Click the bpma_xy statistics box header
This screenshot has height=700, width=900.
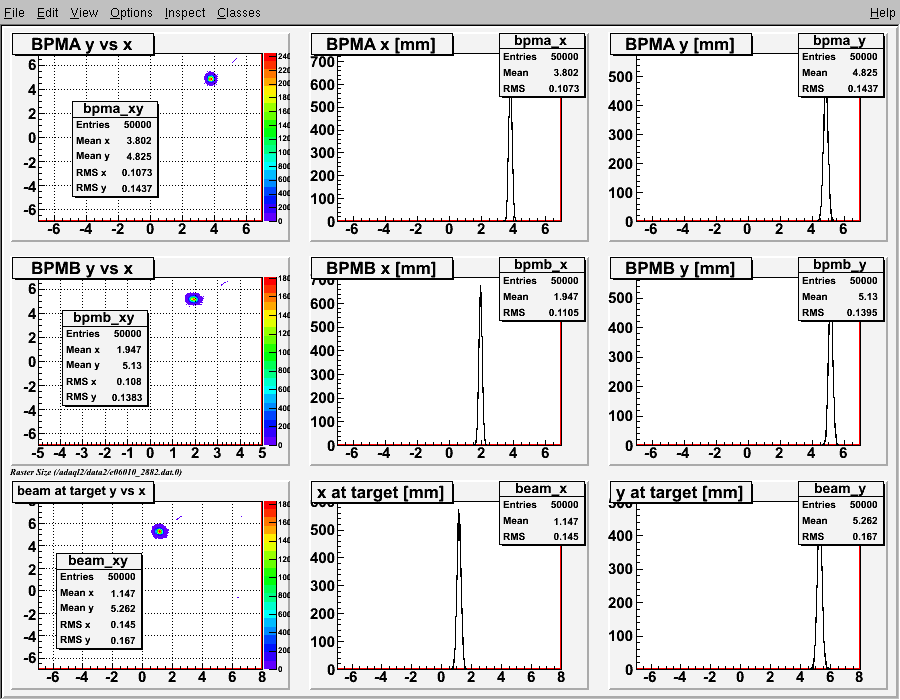114,109
